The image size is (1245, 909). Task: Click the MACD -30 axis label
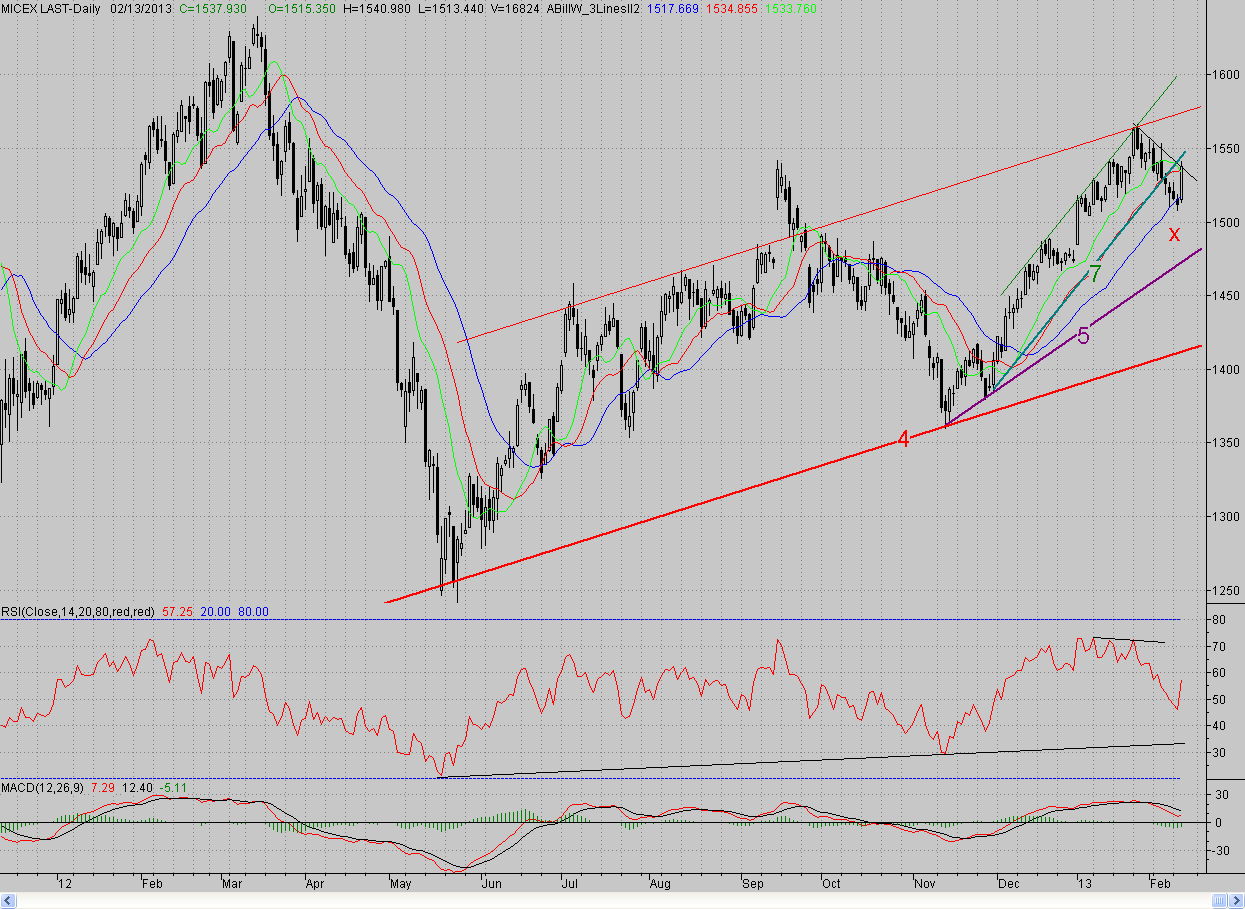click(x=1219, y=851)
